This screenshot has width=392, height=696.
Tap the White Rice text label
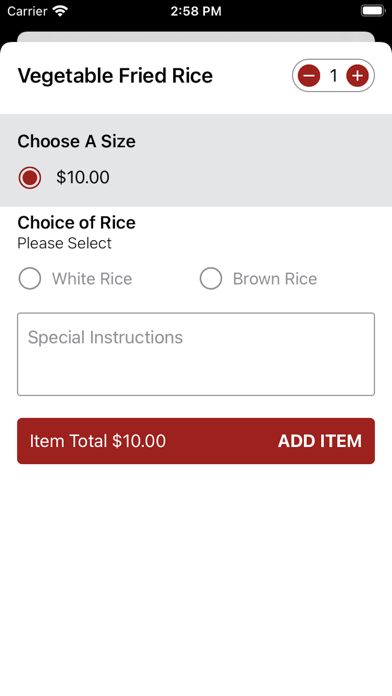92,279
